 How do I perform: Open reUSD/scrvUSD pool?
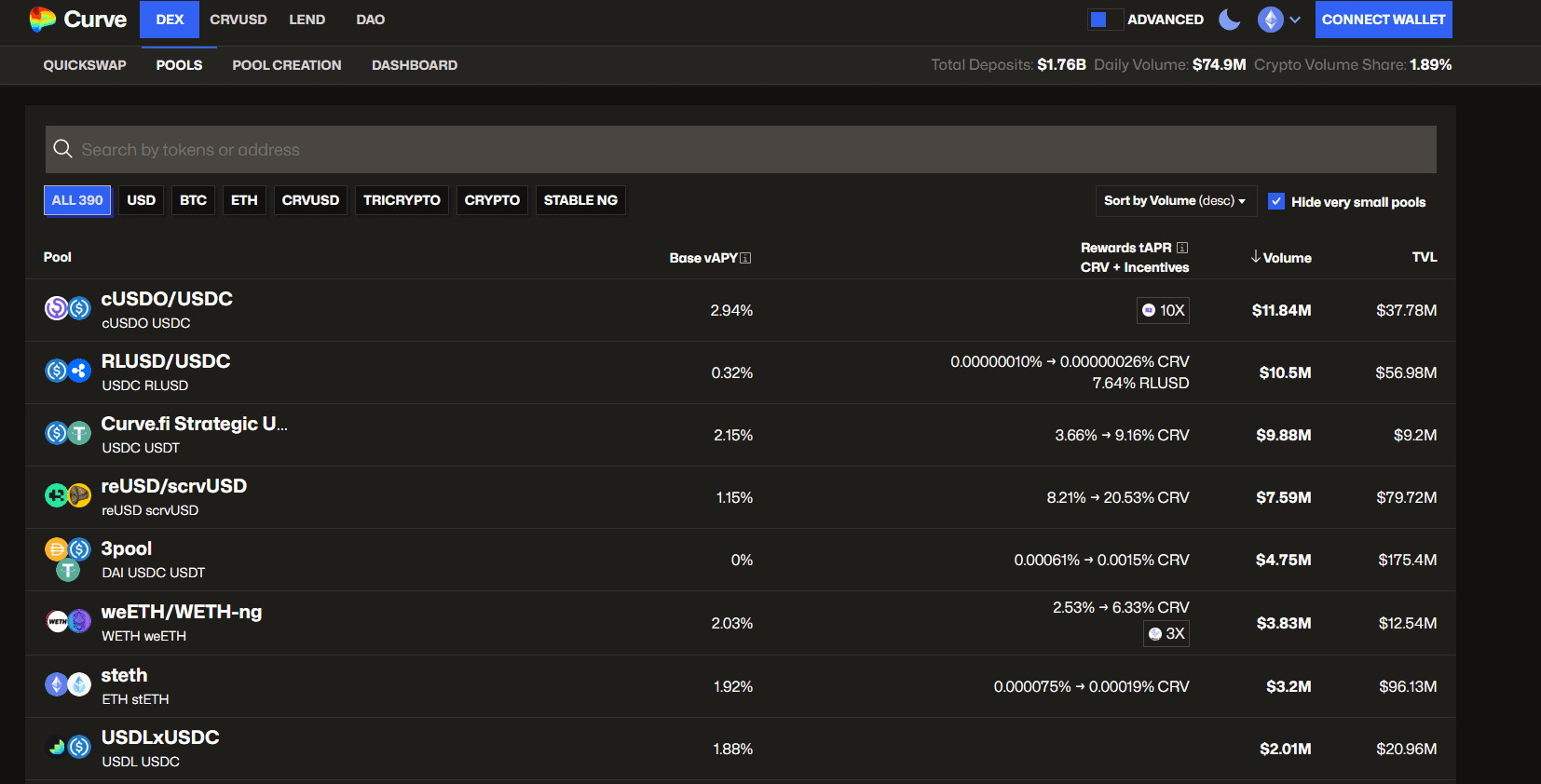point(173,486)
